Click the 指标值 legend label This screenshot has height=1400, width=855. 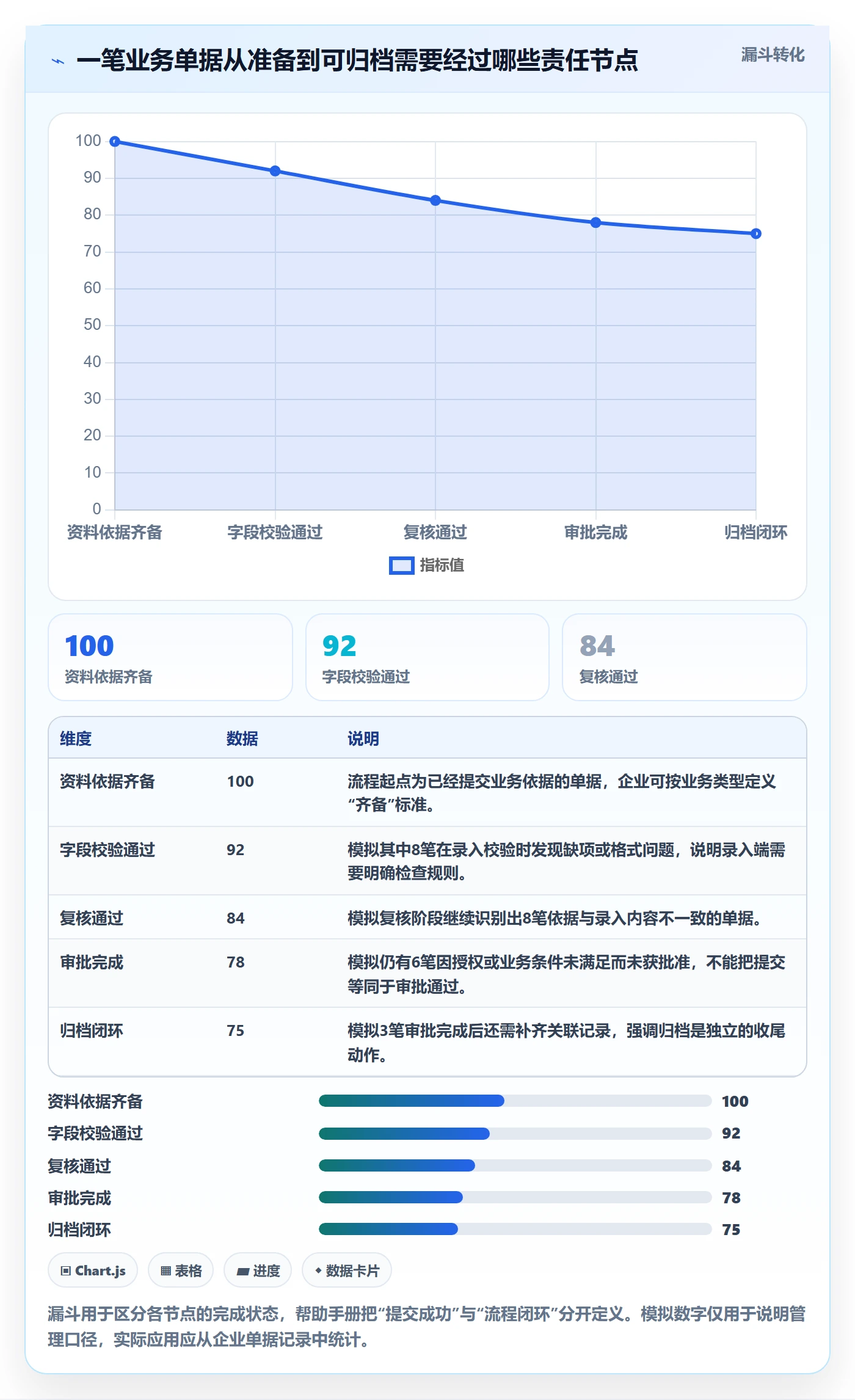[x=442, y=566]
